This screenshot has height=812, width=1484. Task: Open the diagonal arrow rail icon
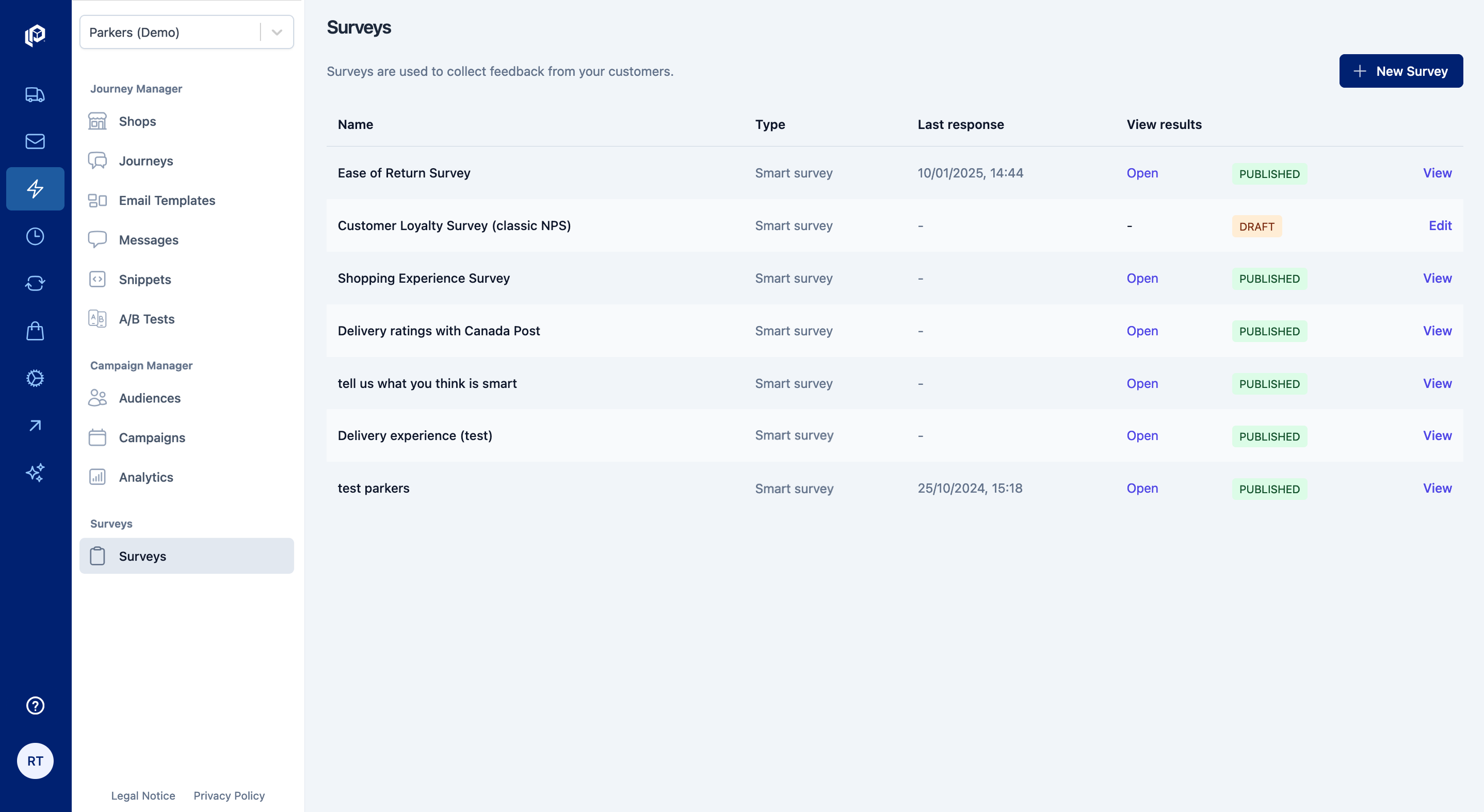35,425
